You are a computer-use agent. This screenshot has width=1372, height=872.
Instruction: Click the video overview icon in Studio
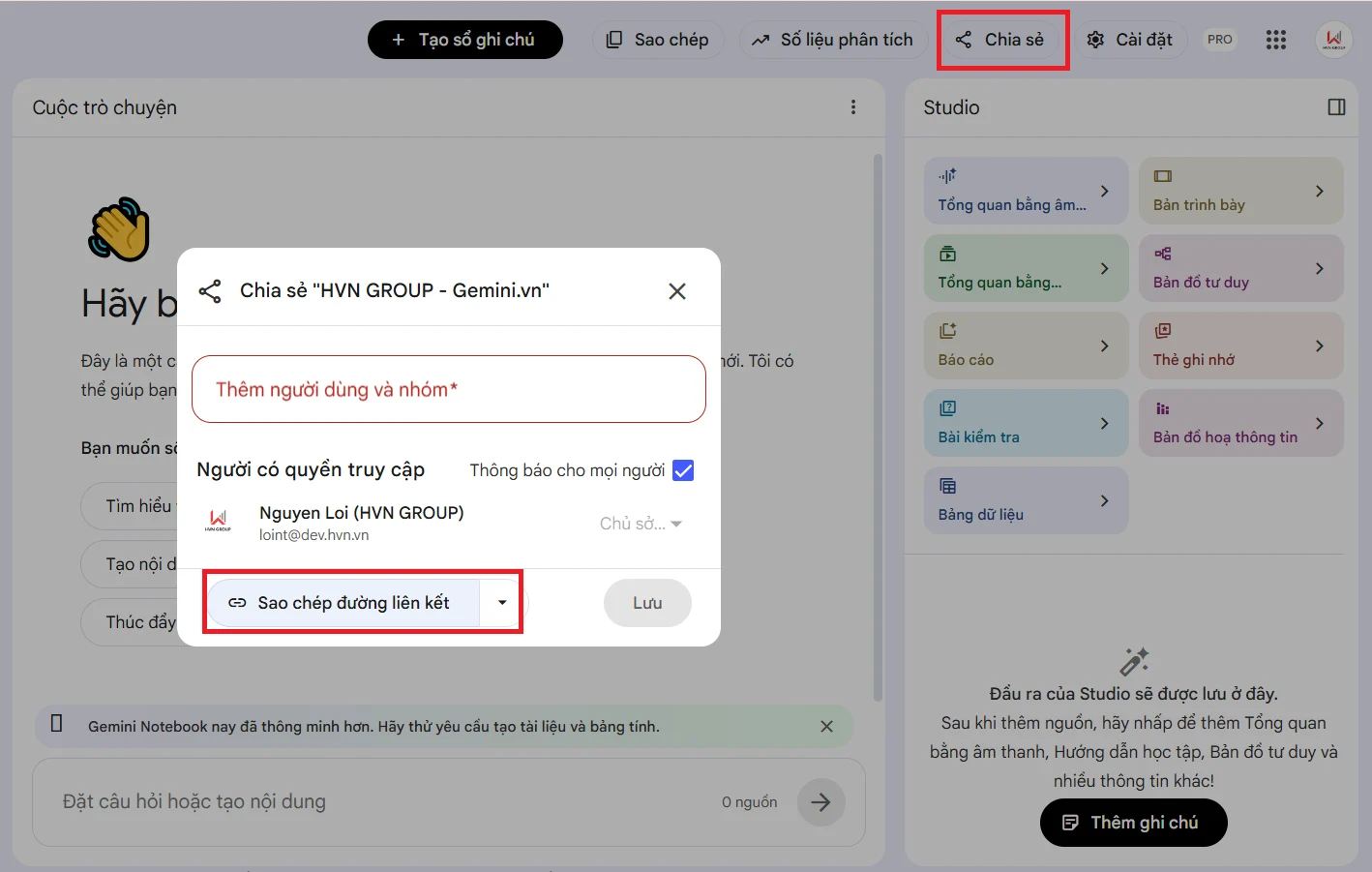[947, 254]
